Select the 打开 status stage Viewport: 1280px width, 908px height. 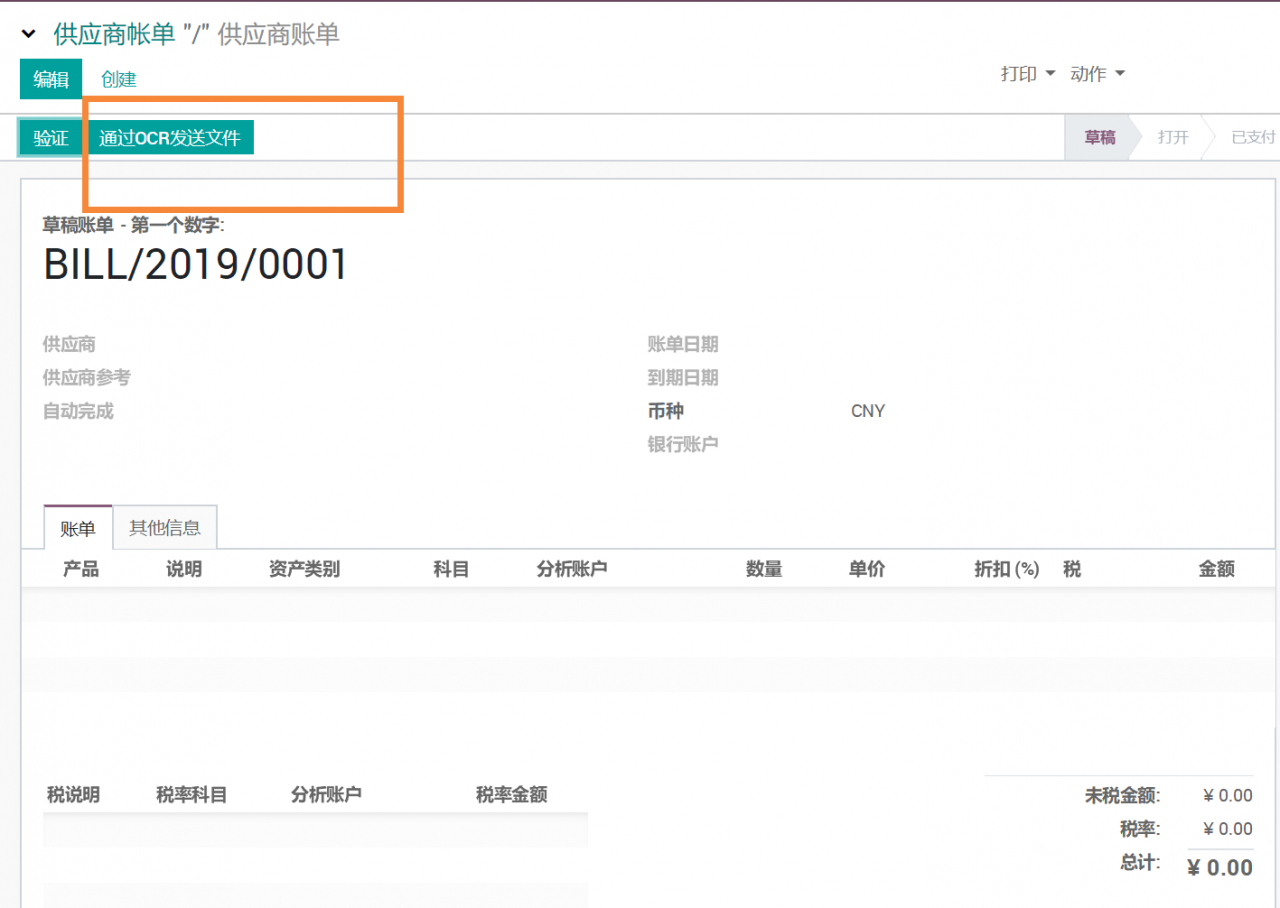[1172, 138]
